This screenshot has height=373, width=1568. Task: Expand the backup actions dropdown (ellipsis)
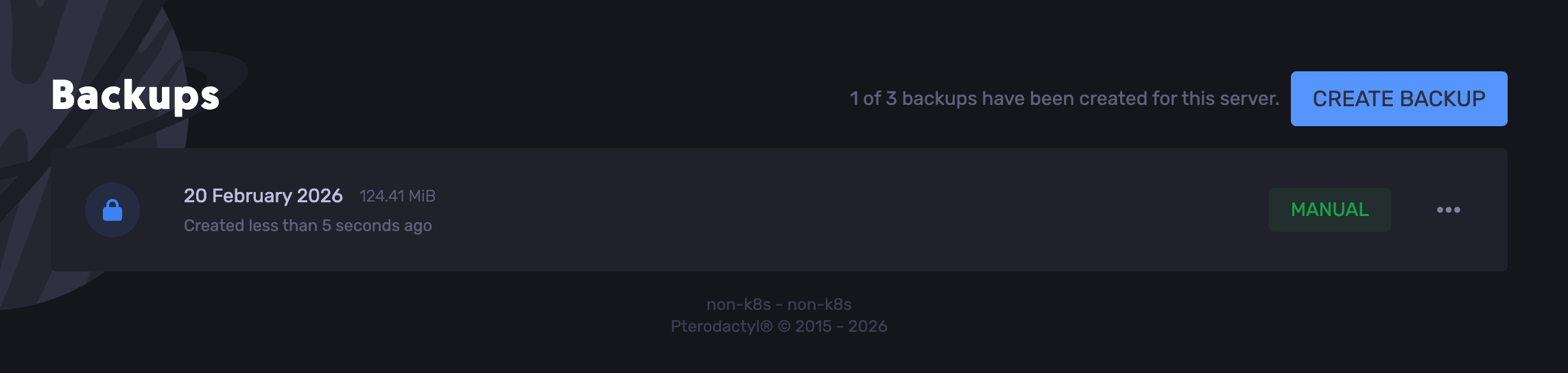[x=1448, y=210]
